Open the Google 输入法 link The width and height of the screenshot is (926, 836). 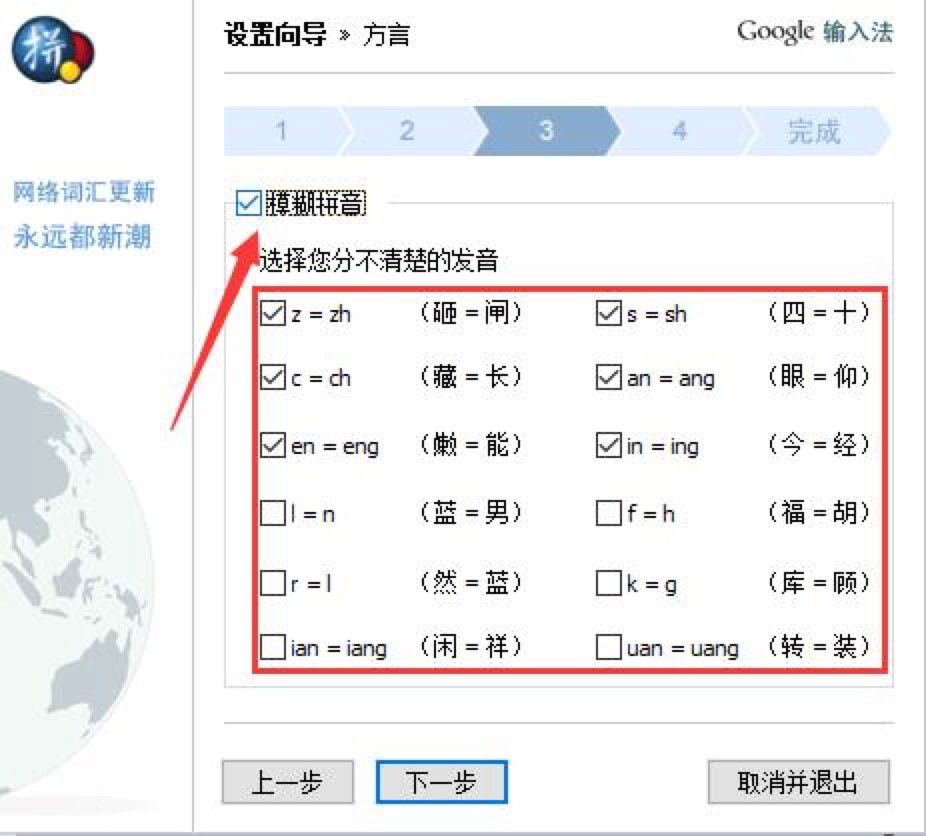point(814,33)
